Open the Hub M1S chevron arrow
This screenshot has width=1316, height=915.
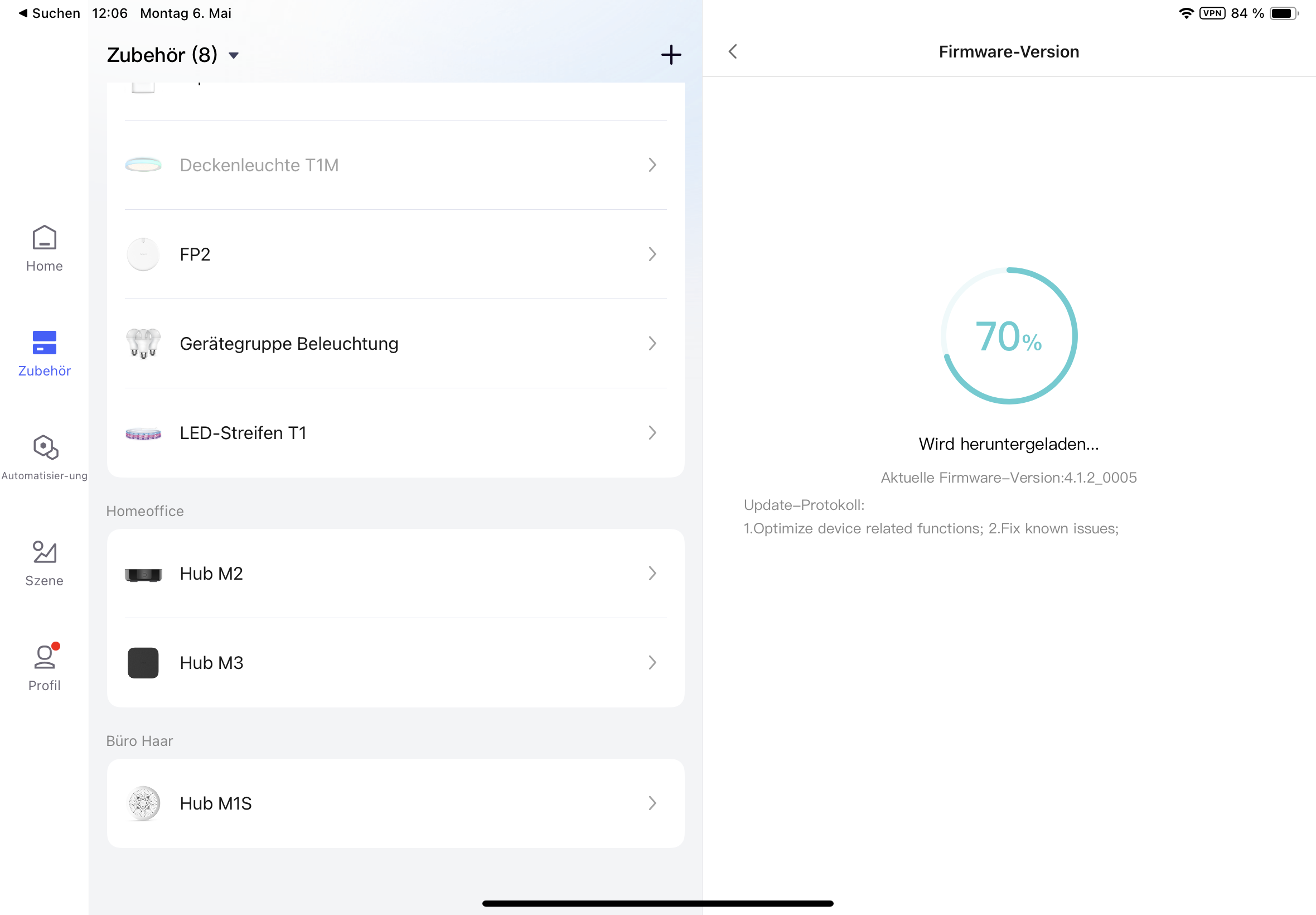tap(652, 803)
